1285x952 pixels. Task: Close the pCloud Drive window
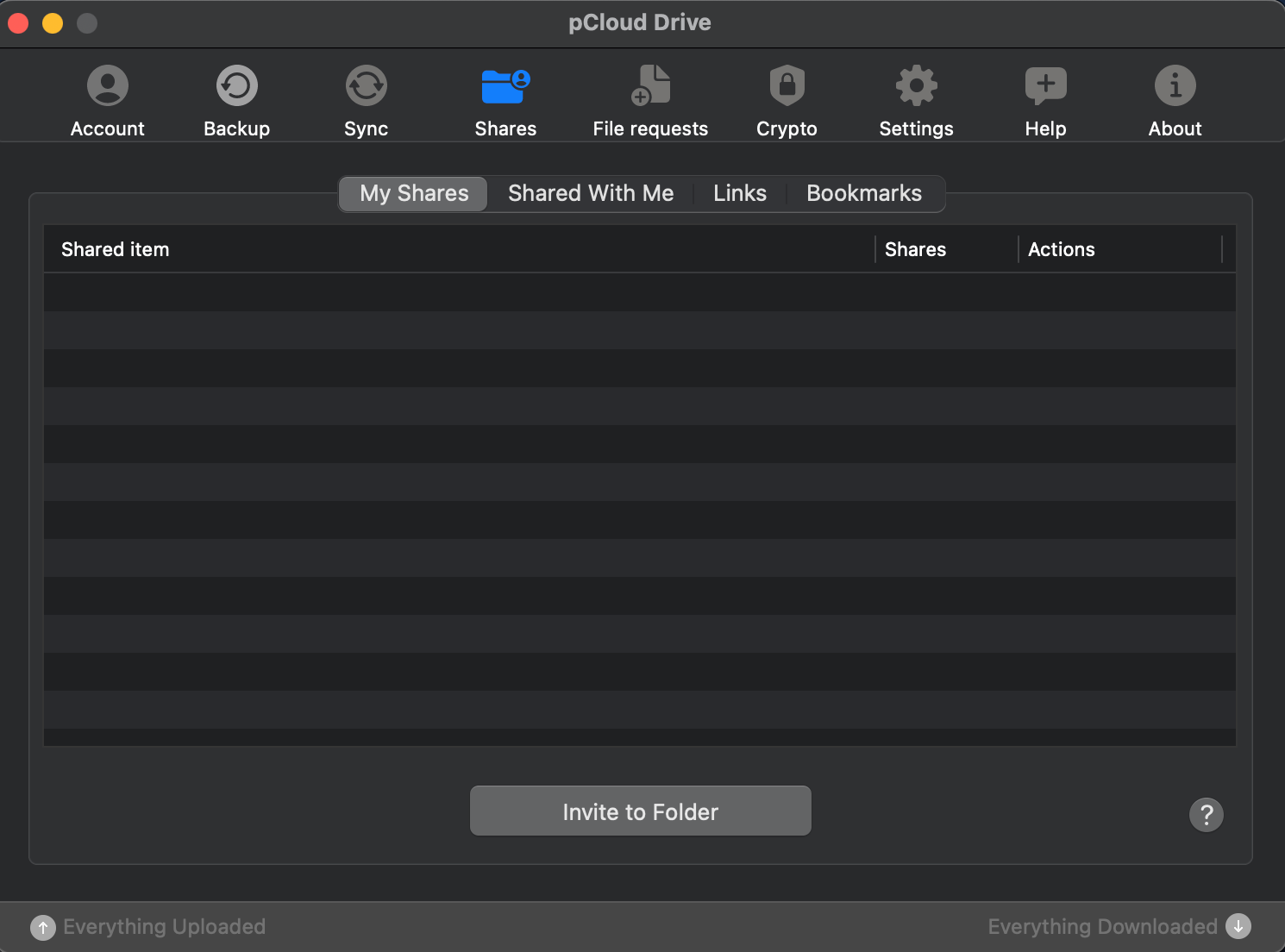[x=18, y=23]
